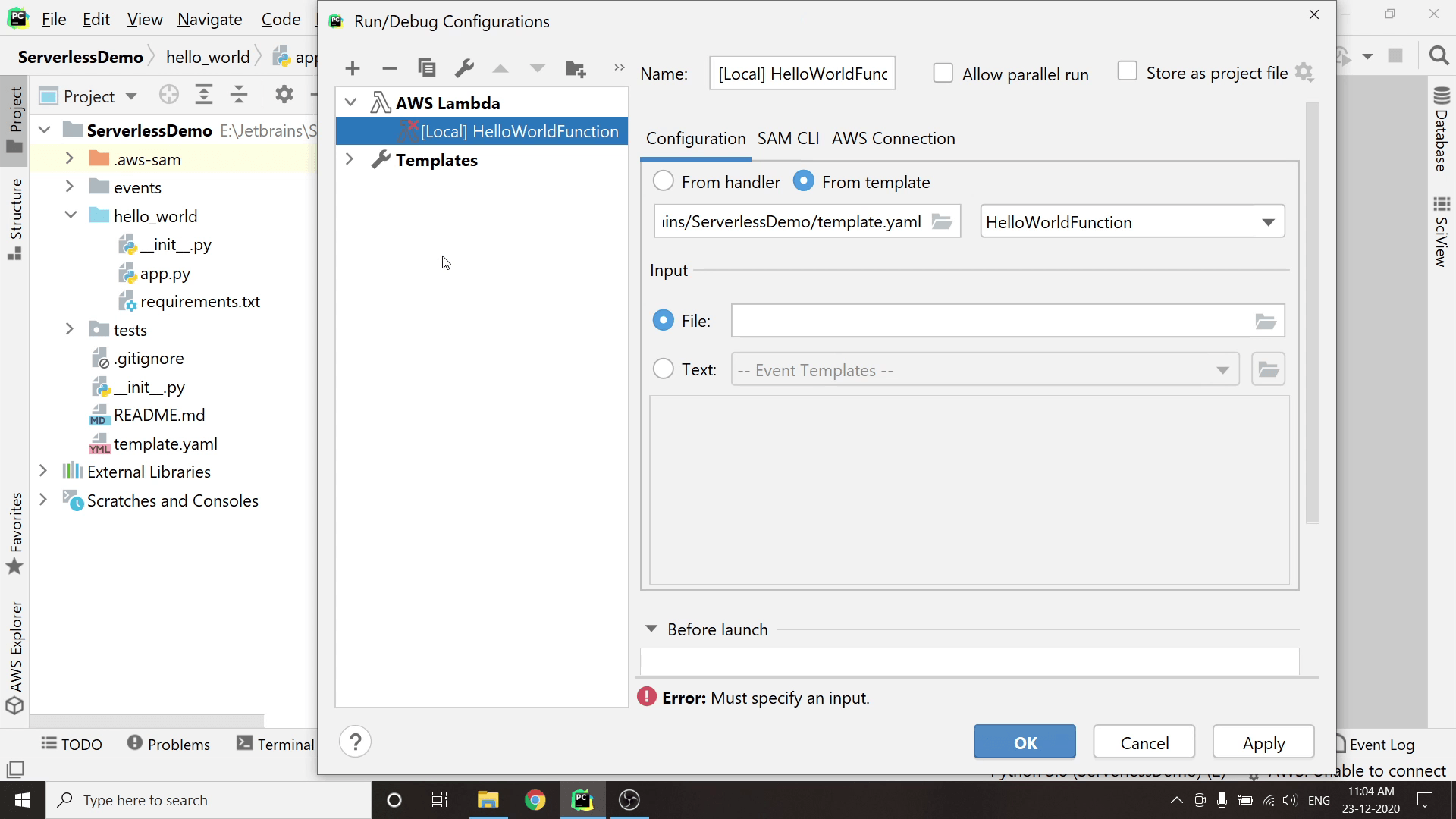
Task: Select the Text input radio button
Action: pos(664,369)
